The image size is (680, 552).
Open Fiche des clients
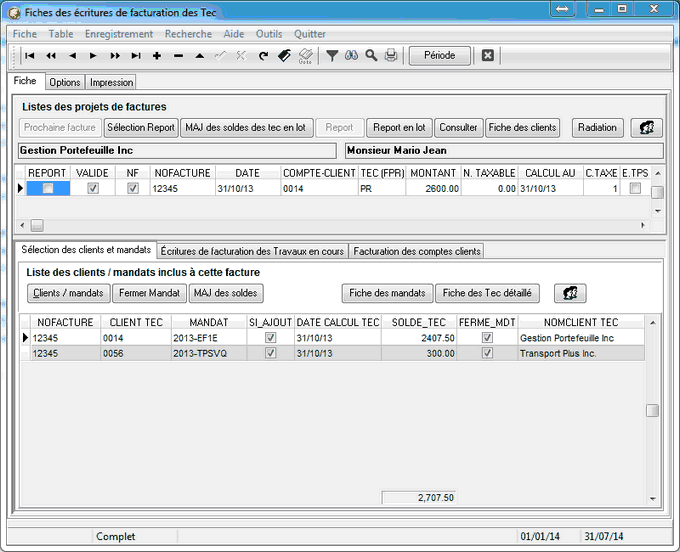(522, 127)
